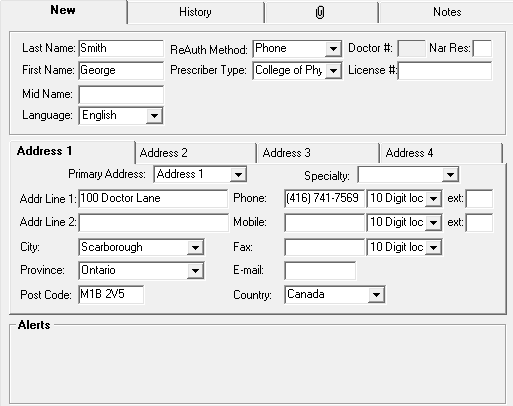Screen dimensions: 513x406
Task: Open the paperclip attachments tab
Action: [320, 13]
